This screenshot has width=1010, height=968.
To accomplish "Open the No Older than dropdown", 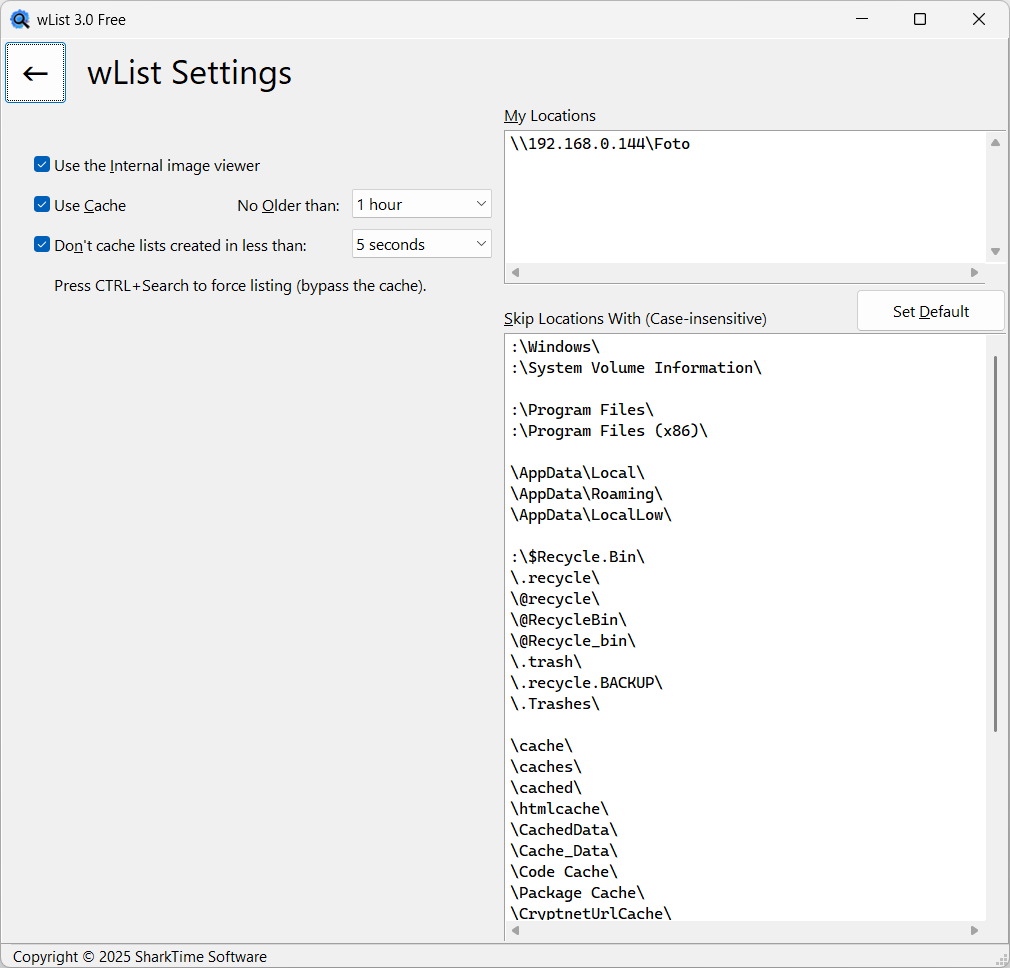I will point(421,205).
